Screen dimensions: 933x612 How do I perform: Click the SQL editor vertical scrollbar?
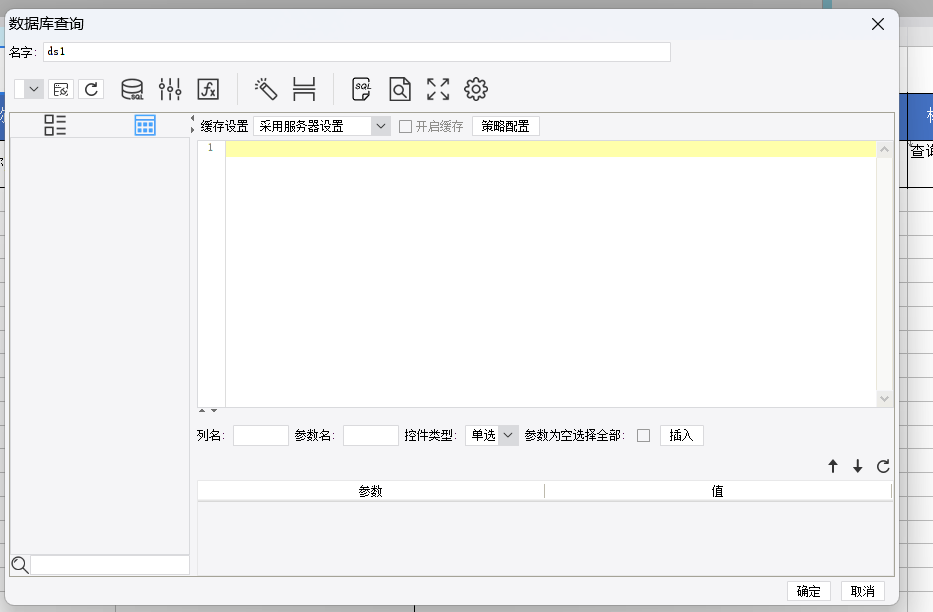click(x=884, y=274)
